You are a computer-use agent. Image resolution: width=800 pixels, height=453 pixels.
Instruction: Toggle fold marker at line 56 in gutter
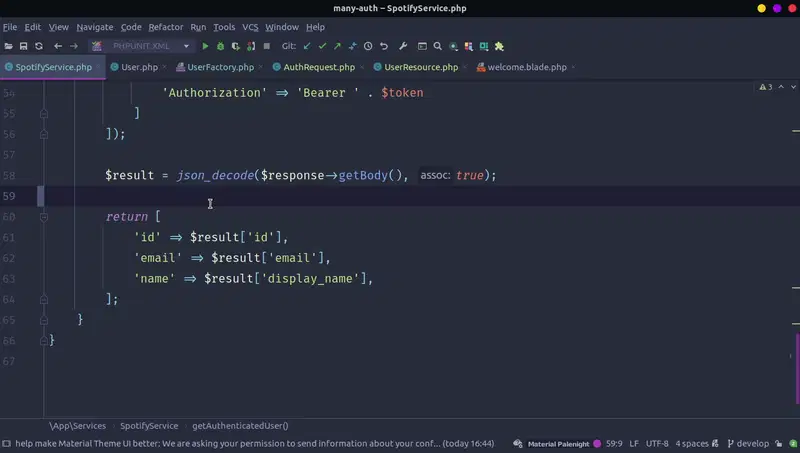[x=44, y=134]
